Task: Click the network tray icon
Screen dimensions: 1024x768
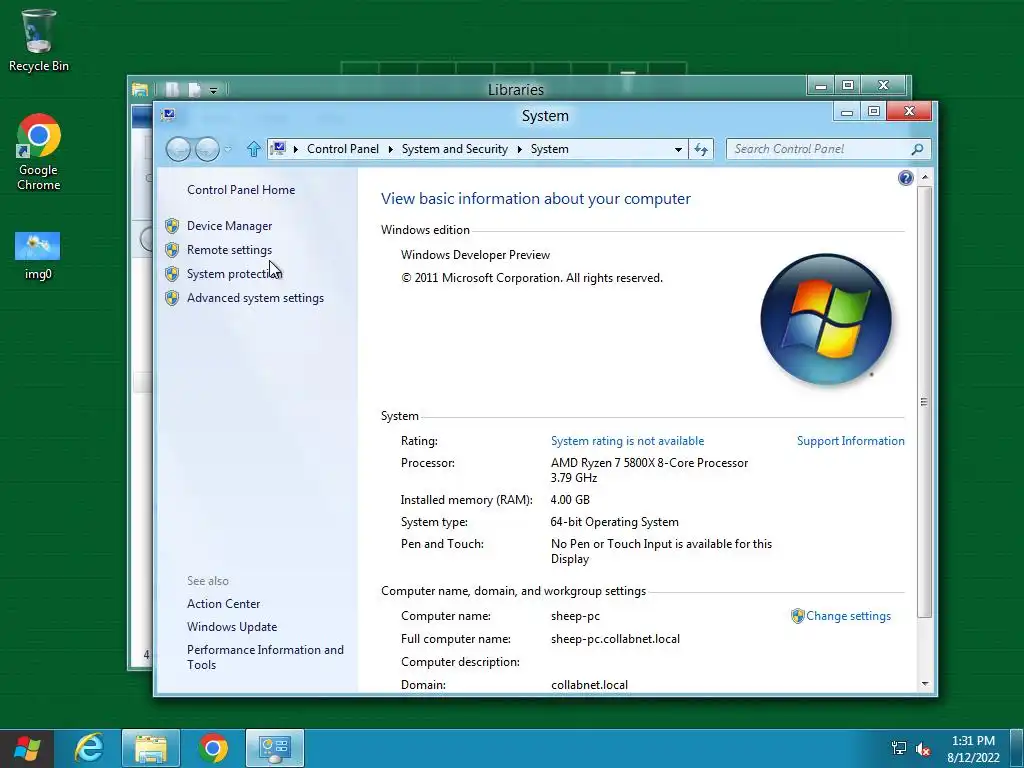Action: 899,748
